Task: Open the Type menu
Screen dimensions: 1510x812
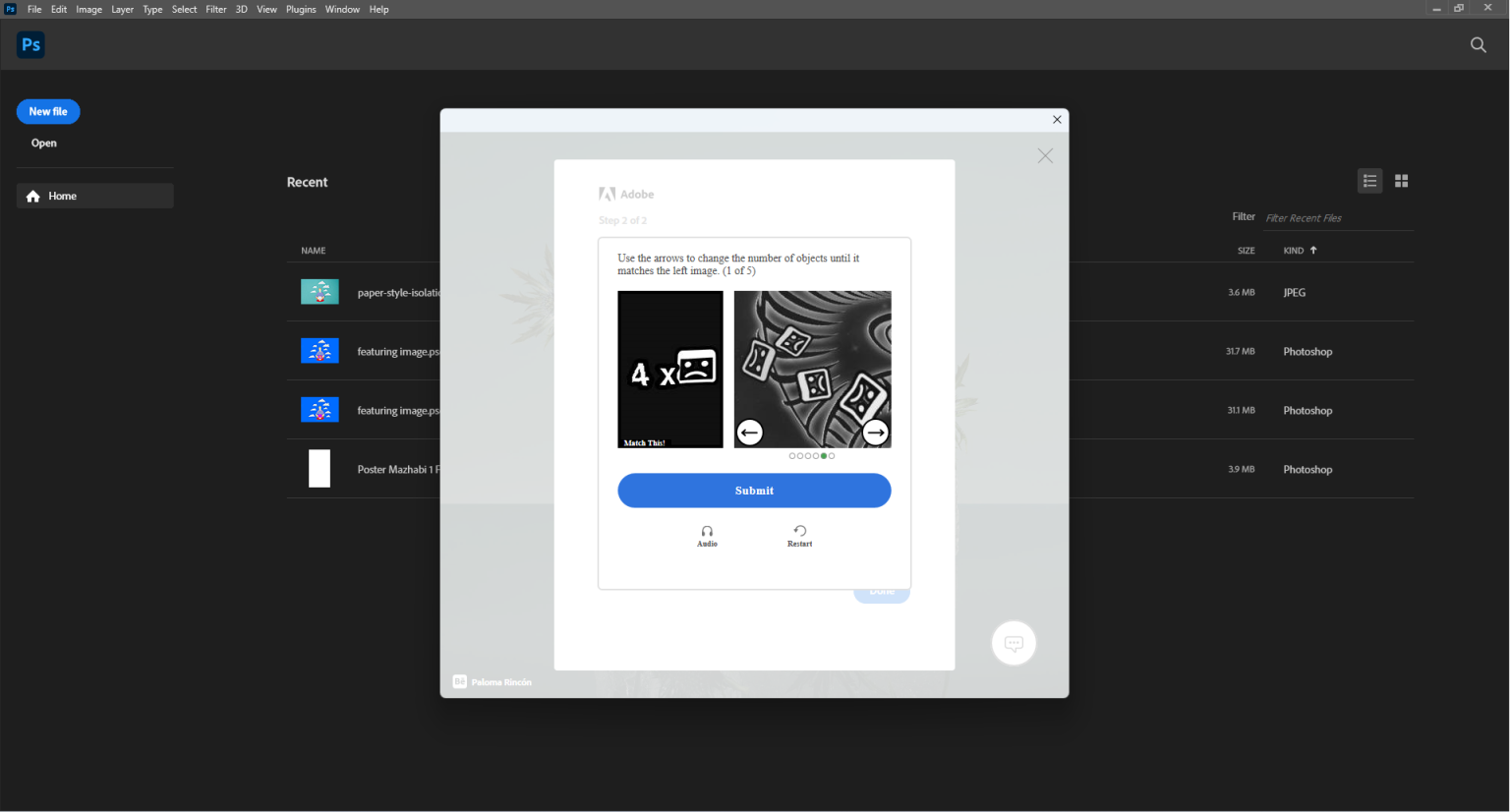Action: click(152, 9)
